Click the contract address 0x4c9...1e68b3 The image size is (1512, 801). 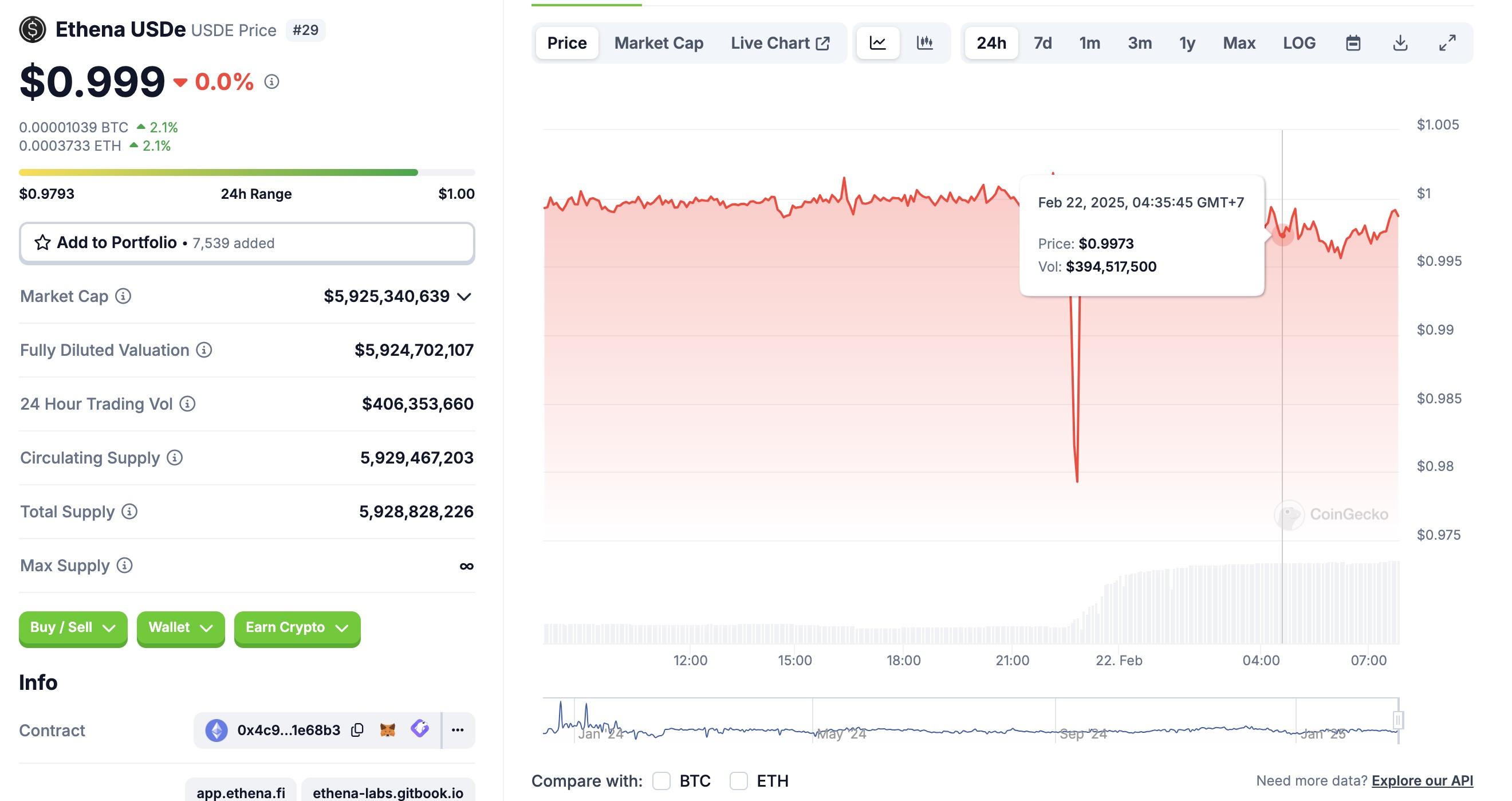tap(289, 730)
